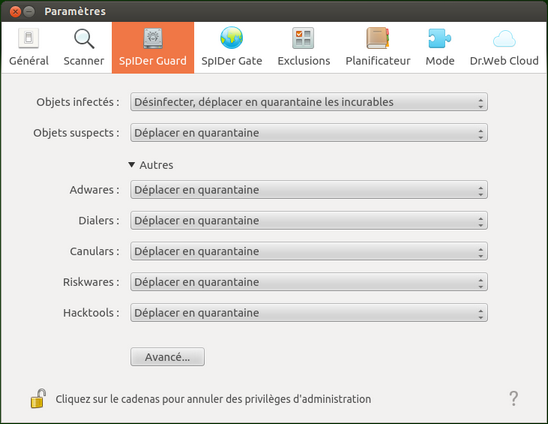
Task: Switch to the Général tab label
Action: pyautogui.click(x=29, y=61)
